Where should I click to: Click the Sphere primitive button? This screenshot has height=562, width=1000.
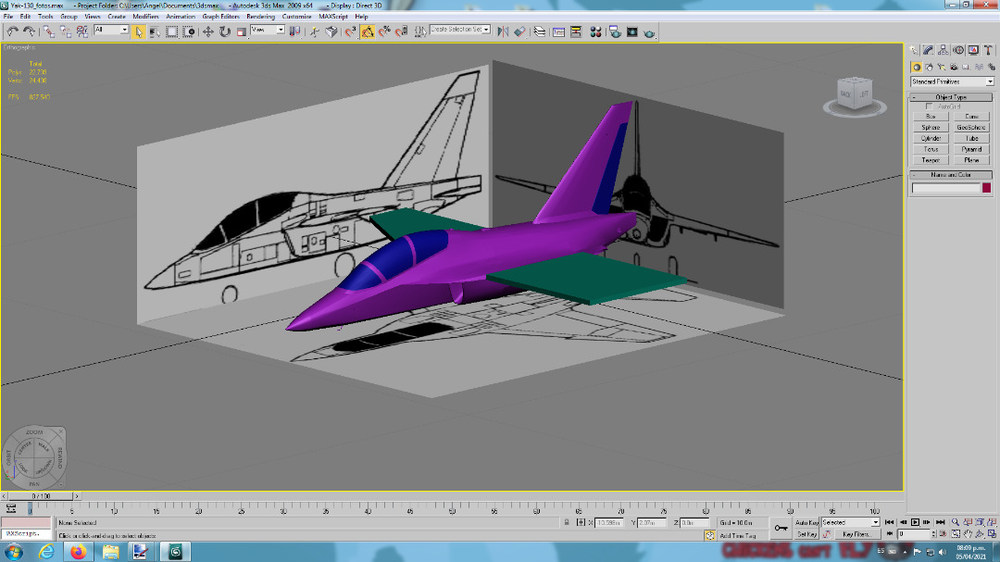pyautogui.click(x=930, y=128)
